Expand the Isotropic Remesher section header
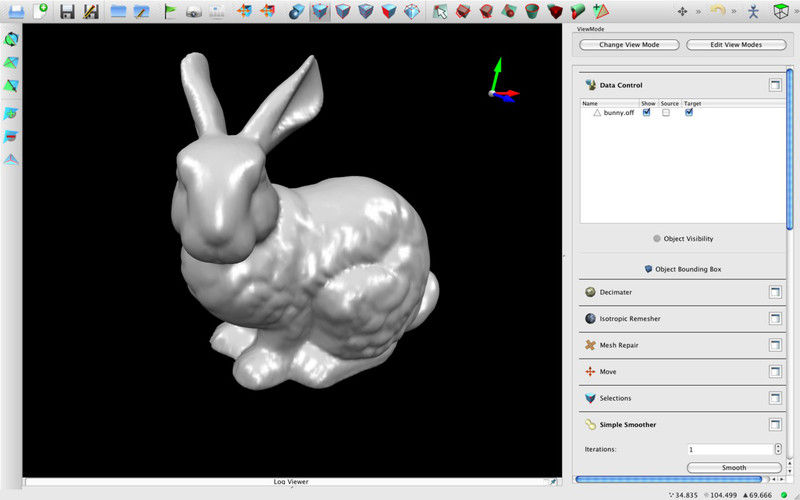 682,318
